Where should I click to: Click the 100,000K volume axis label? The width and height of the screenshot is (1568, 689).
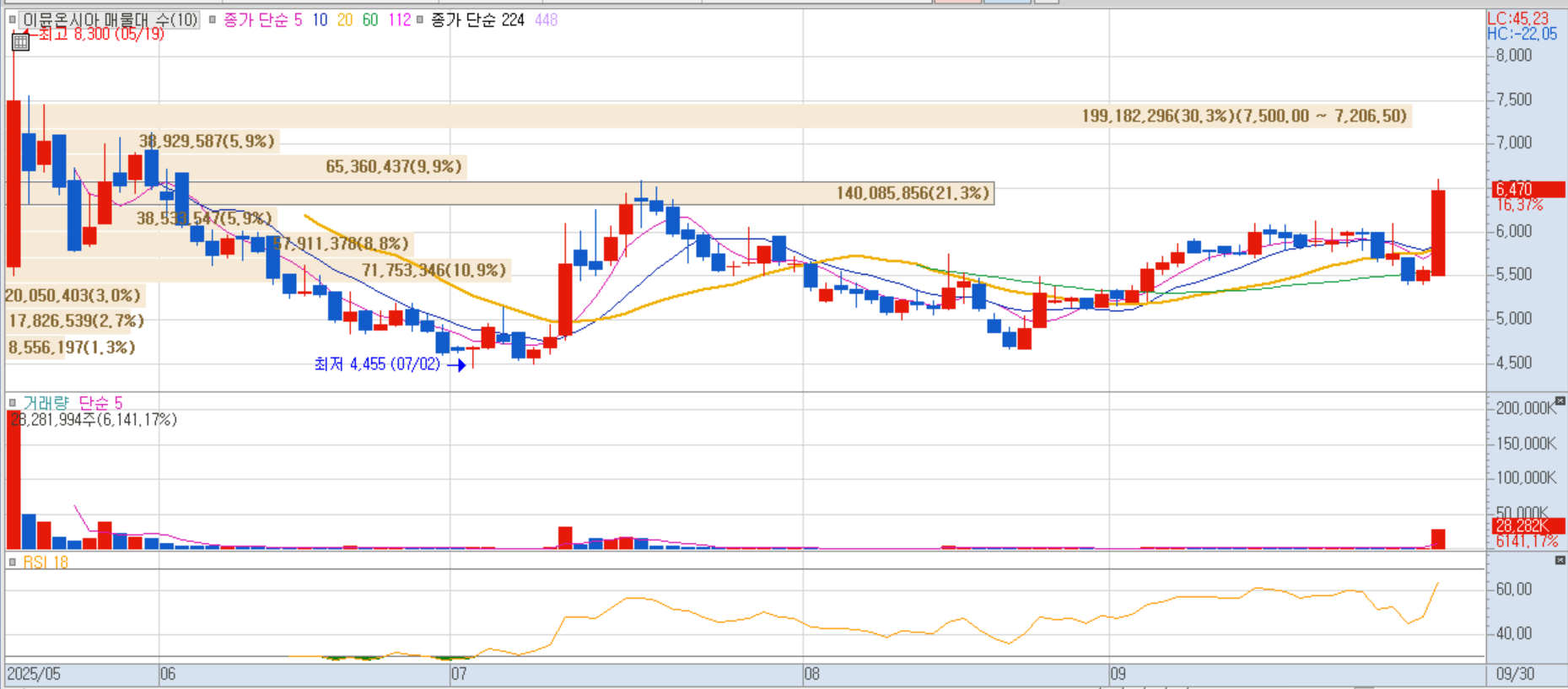pyautogui.click(x=1526, y=478)
